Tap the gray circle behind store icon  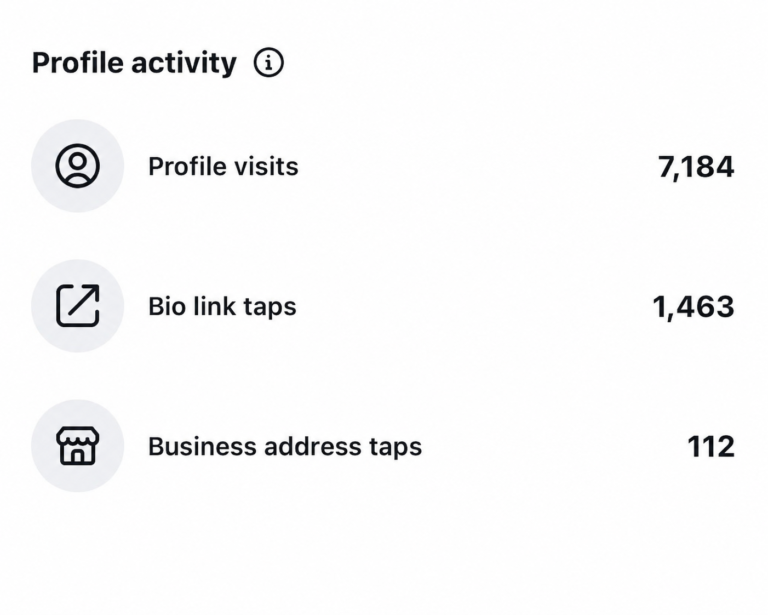pyautogui.click(x=77, y=446)
